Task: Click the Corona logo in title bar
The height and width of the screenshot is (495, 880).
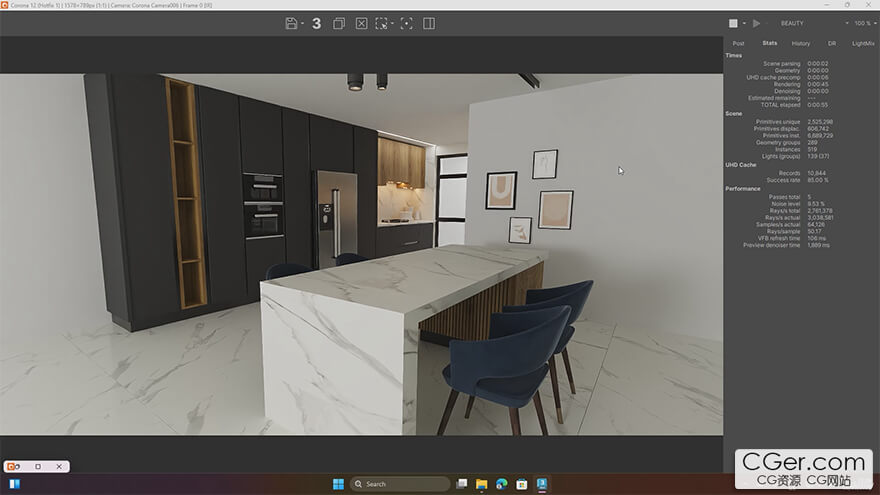Action: [x=4, y=4]
